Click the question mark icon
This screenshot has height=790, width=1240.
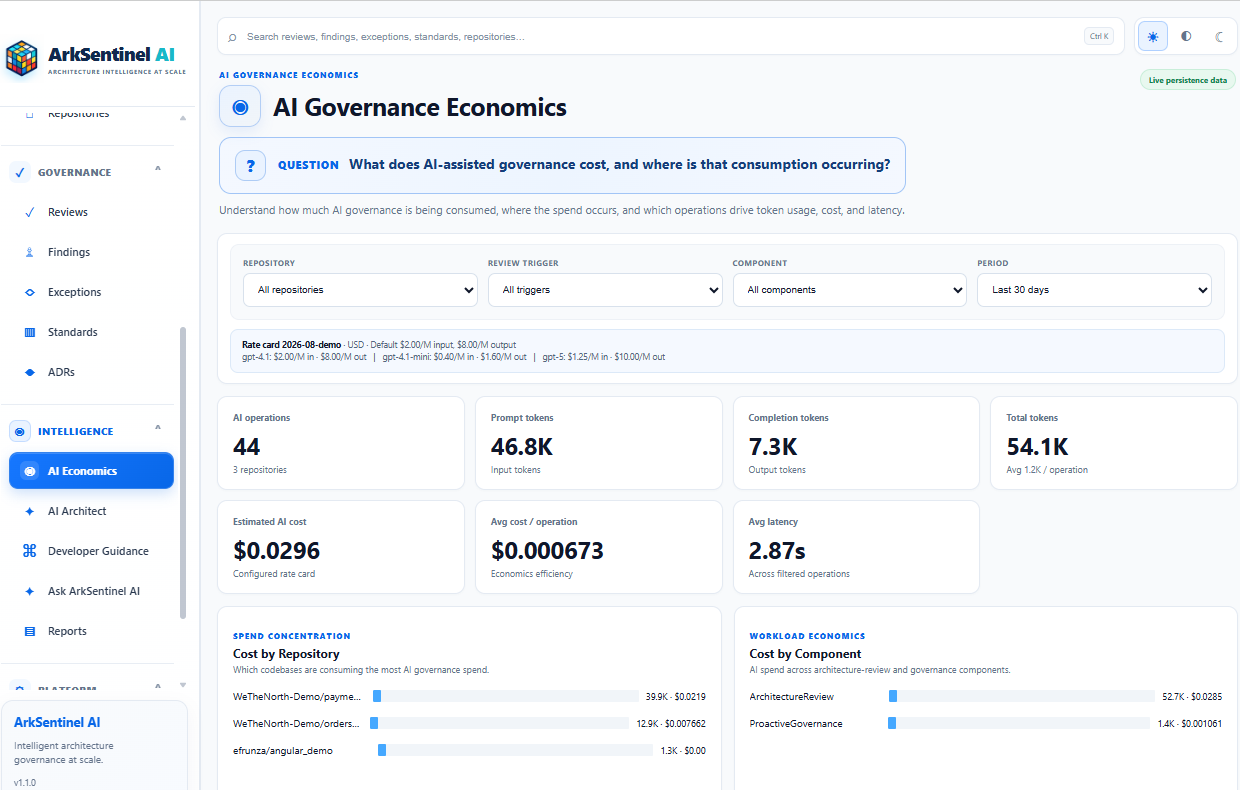pyautogui.click(x=250, y=165)
